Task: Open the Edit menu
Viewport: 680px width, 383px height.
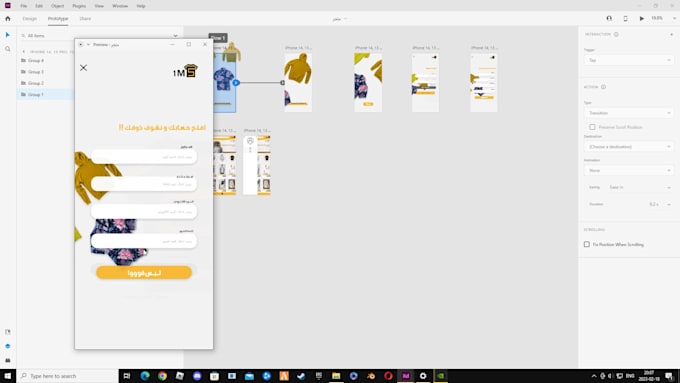Action: 39,6
